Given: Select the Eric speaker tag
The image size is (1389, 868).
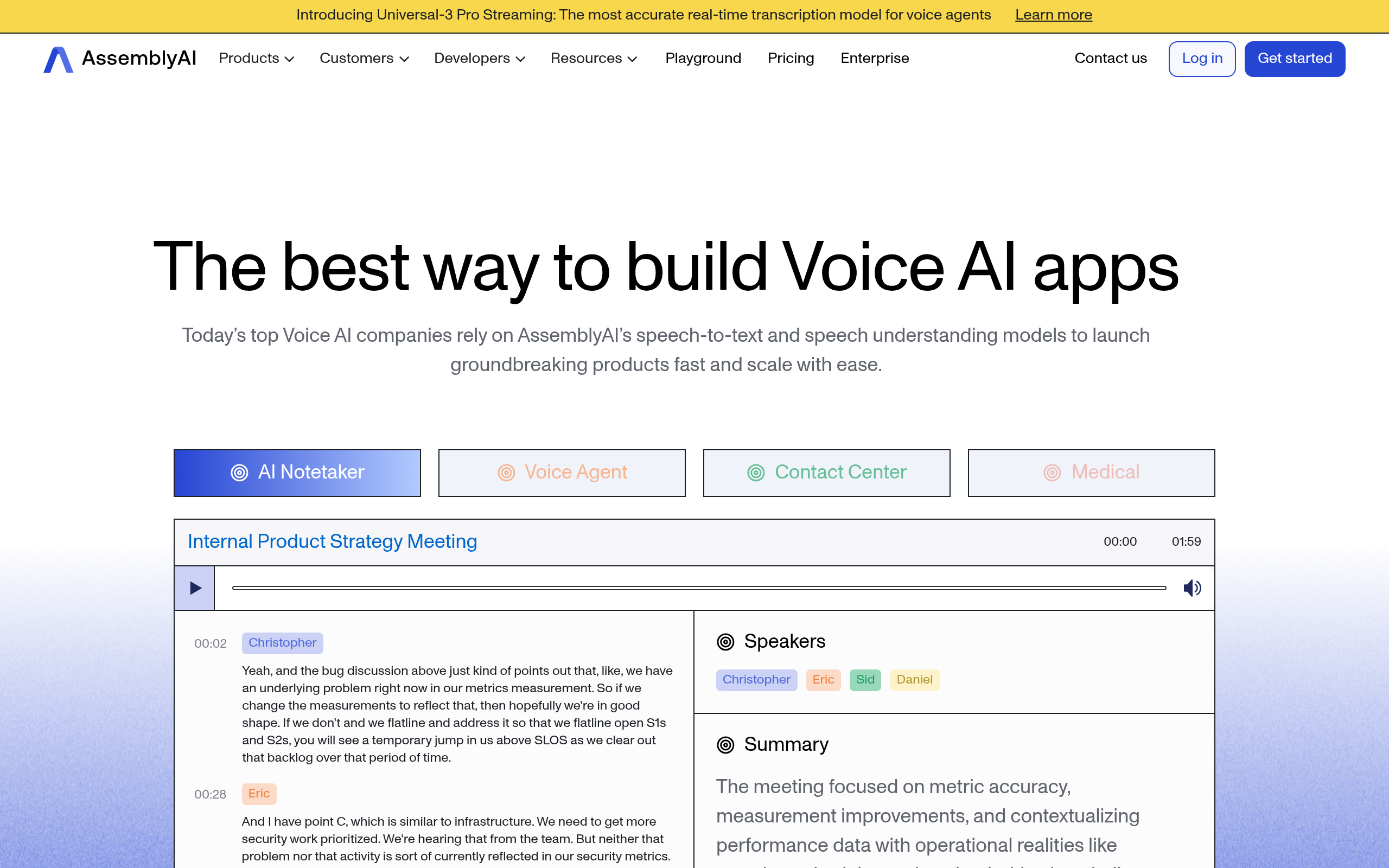Looking at the screenshot, I should coord(823,680).
